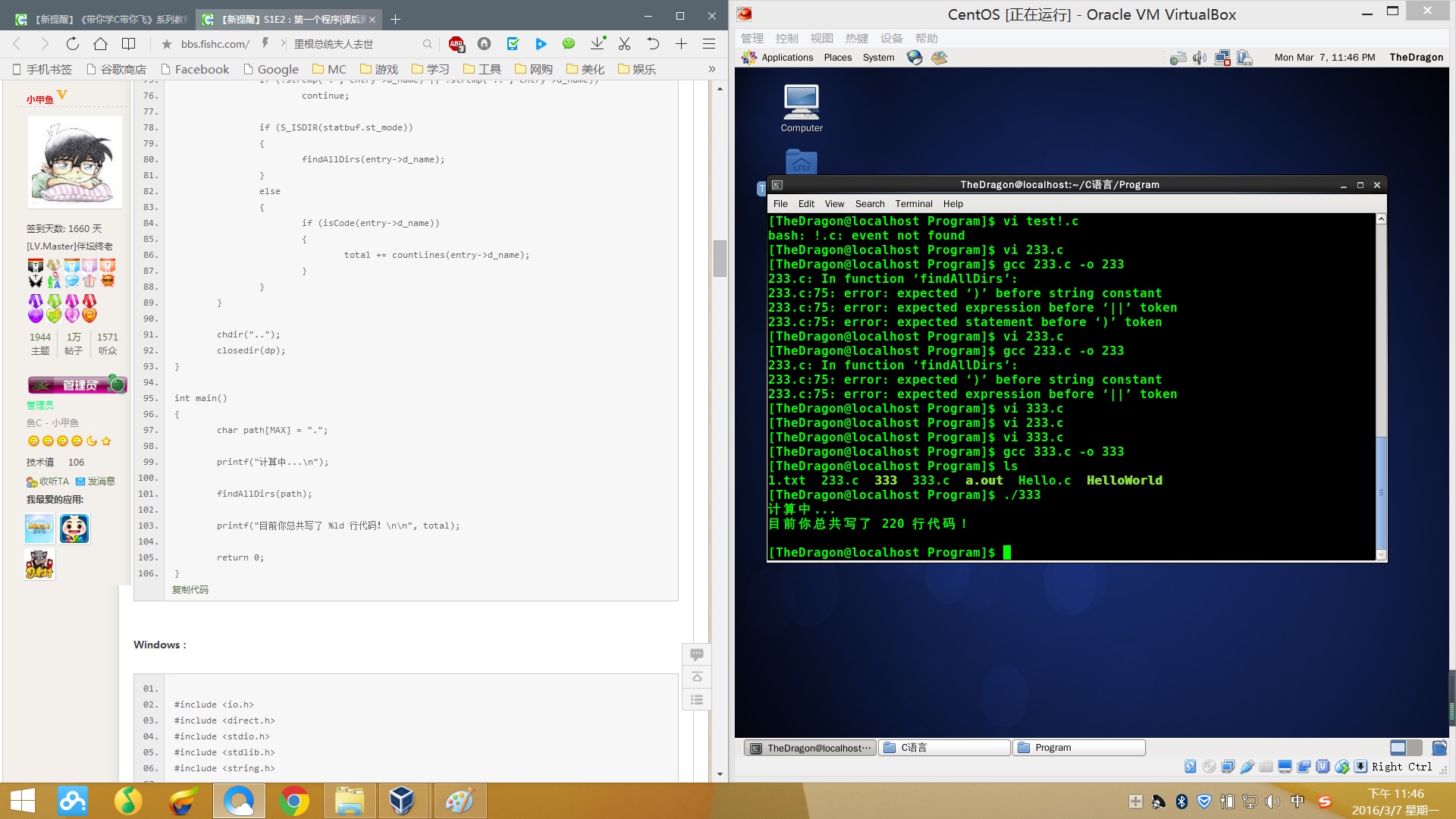Click the blue play video extension

tap(541, 44)
